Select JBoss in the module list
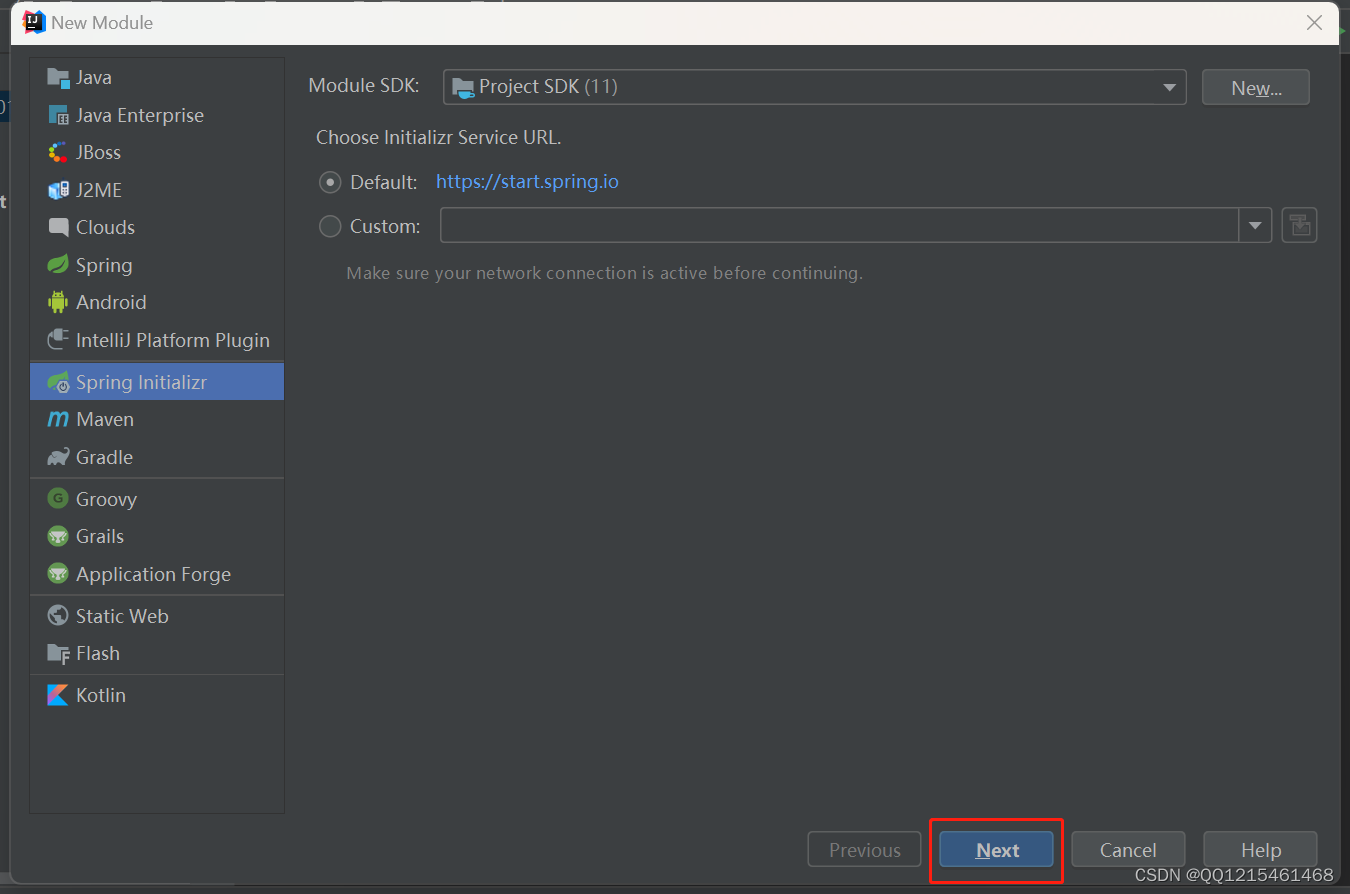Viewport: 1350px width, 894px height. tap(157, 152)
